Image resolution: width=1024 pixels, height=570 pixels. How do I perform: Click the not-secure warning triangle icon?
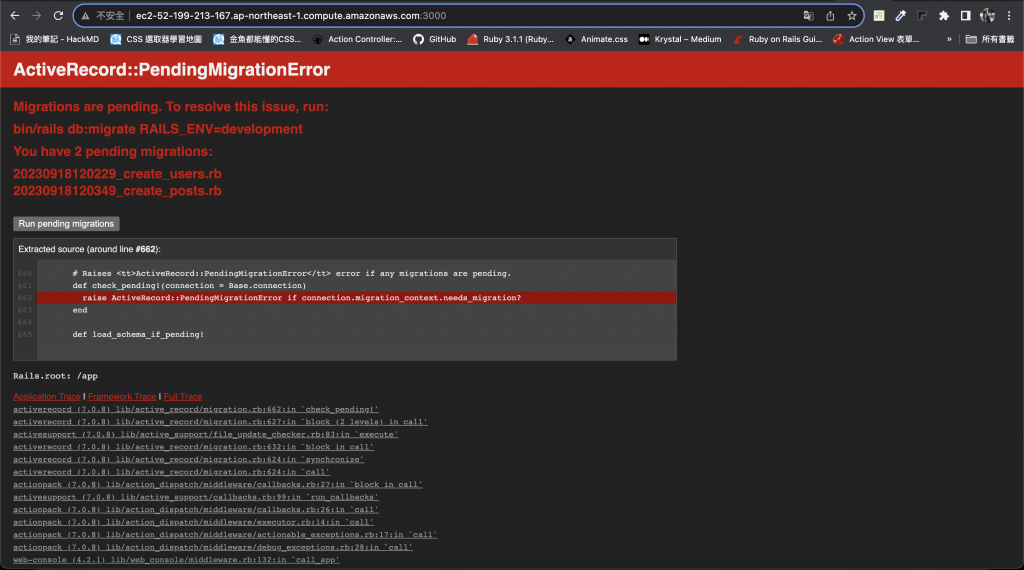[x=86, y=16]
